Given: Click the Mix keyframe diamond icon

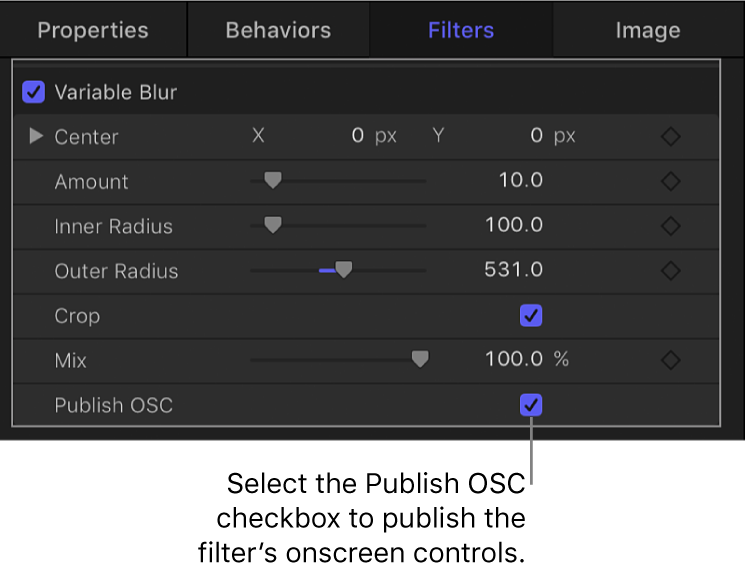Looking at the screenshot, I should [671, 360].
